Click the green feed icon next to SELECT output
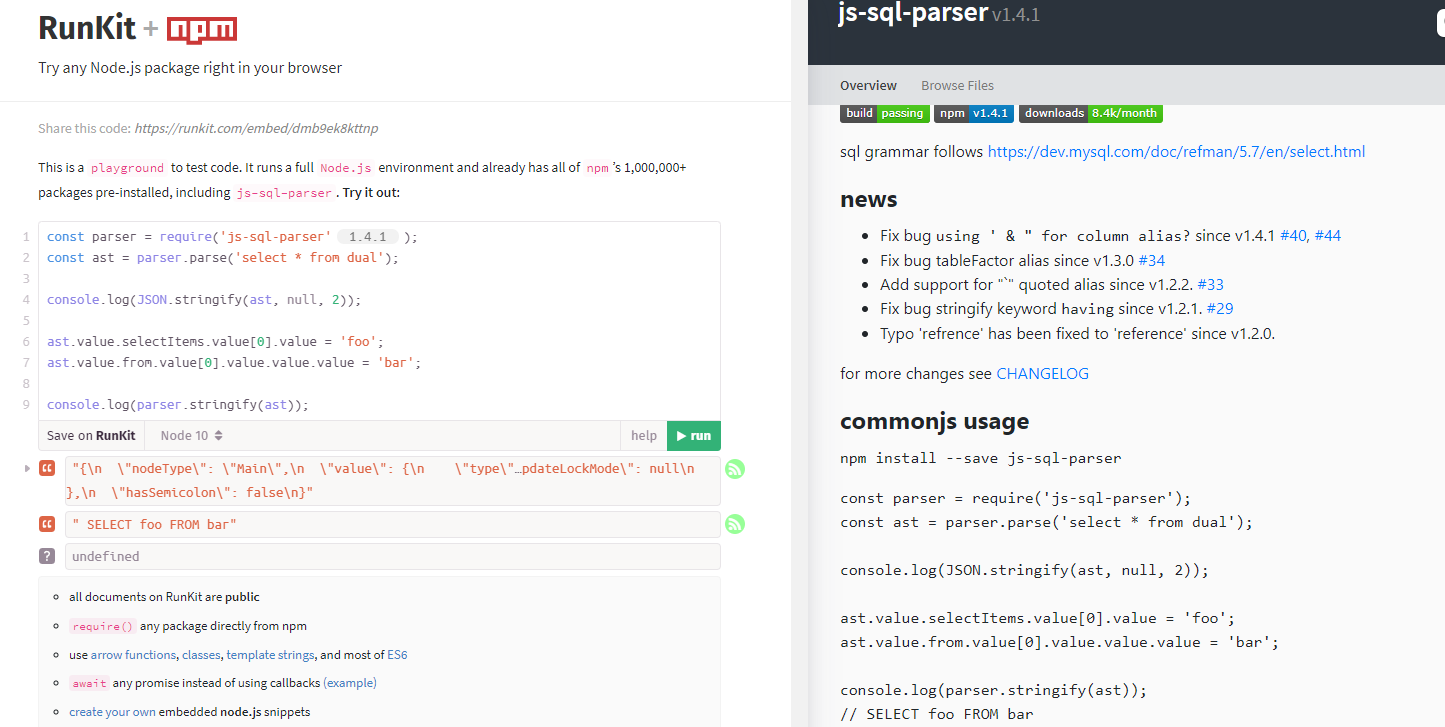1445x727 pixels. (735, 524)
